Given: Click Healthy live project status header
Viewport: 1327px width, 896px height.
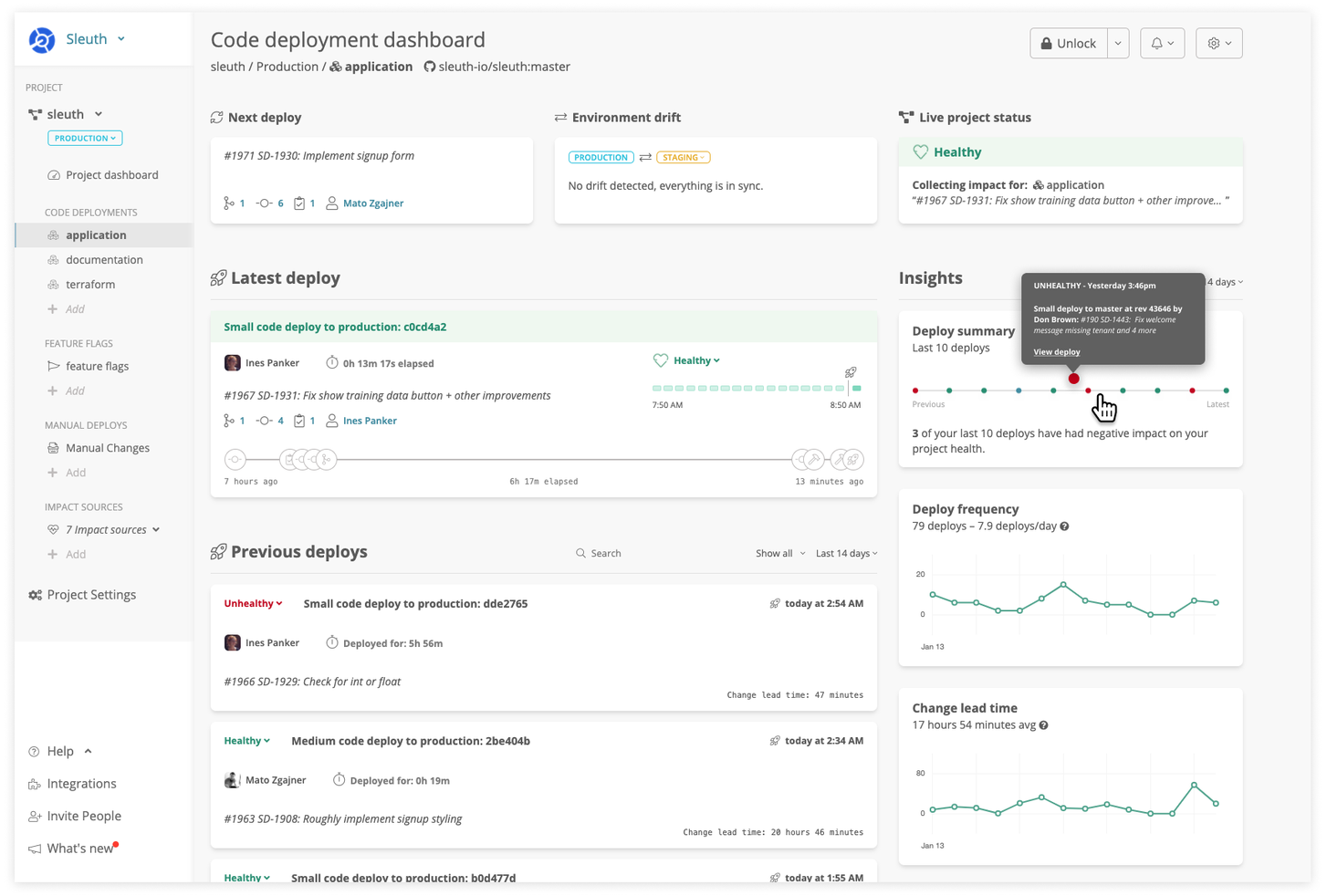Looking at the screenshot, I should [x=1071, y=152].
